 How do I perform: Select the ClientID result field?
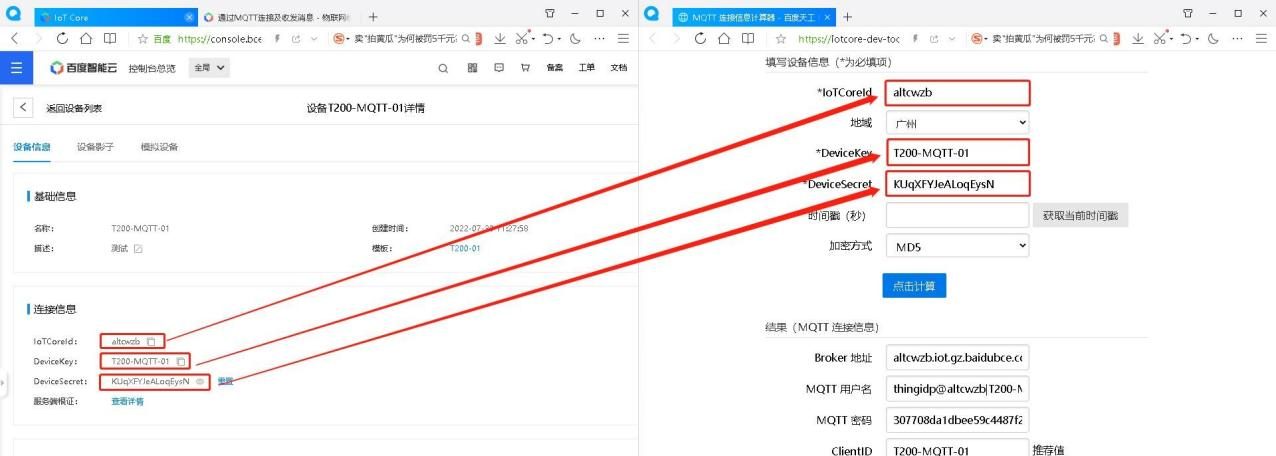(x=957, y=450)
